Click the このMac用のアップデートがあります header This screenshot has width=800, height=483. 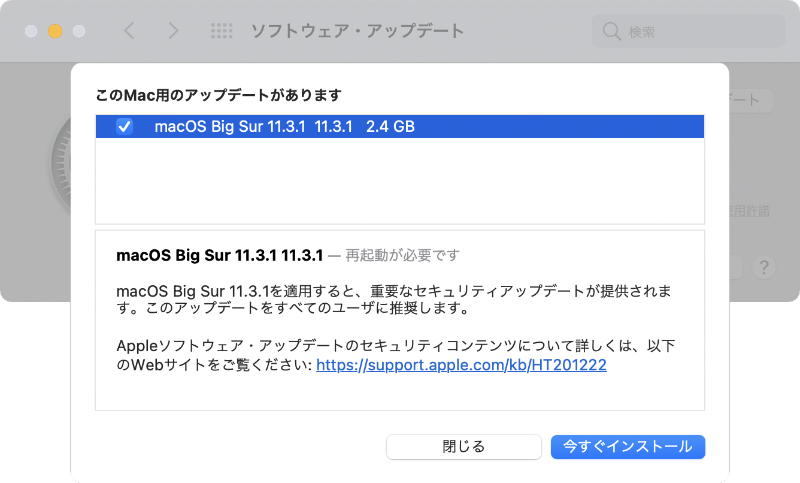pos(218,95)
